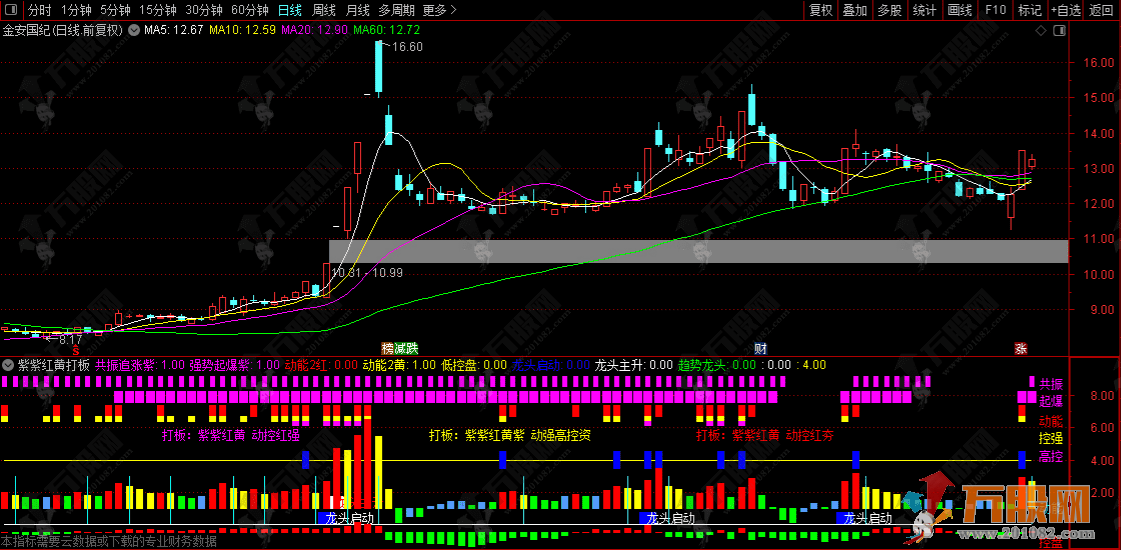Screen dimensions: 1121x550
Task: Toggle the right side panel icon
Action: pyautogui.click(x=1059, y=30)
